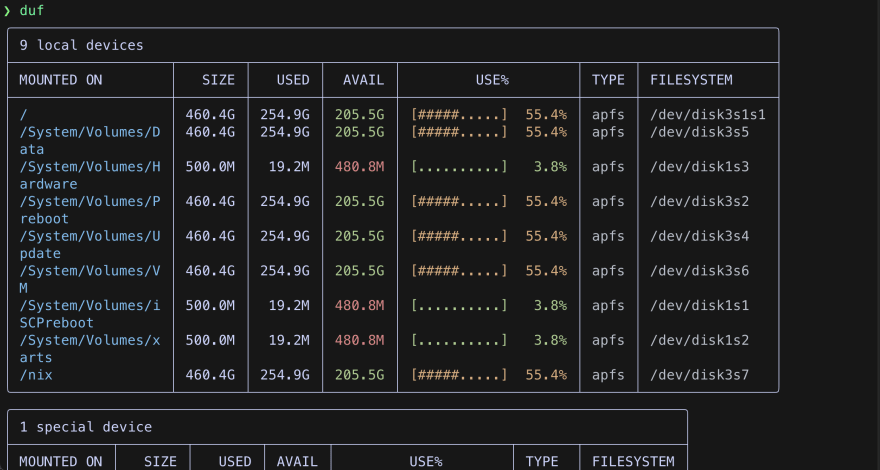Viewport: 880px width, 470px height.
Task: Click the 3.8% value in the /dev/disk1s1 row
Action: [x=550, y=305]
